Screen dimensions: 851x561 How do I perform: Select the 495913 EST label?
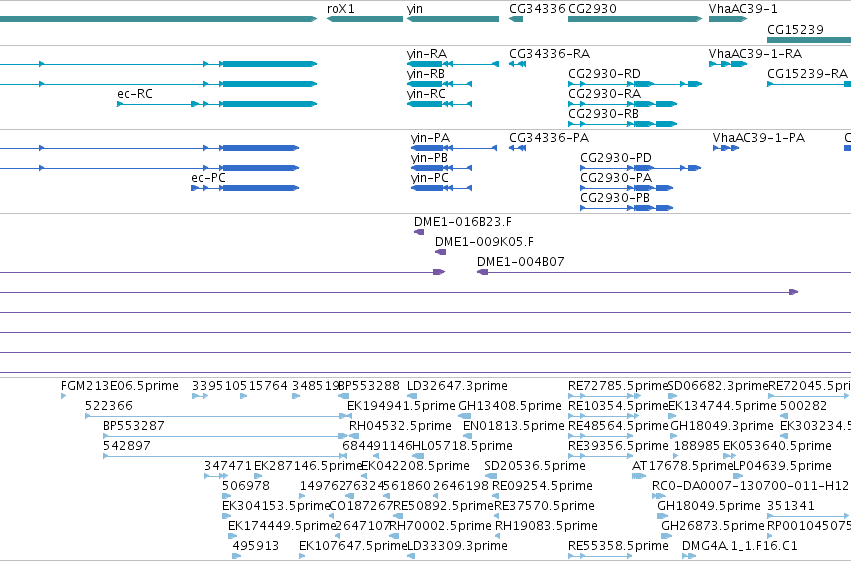pyautogui.click(x=256, y=546)
